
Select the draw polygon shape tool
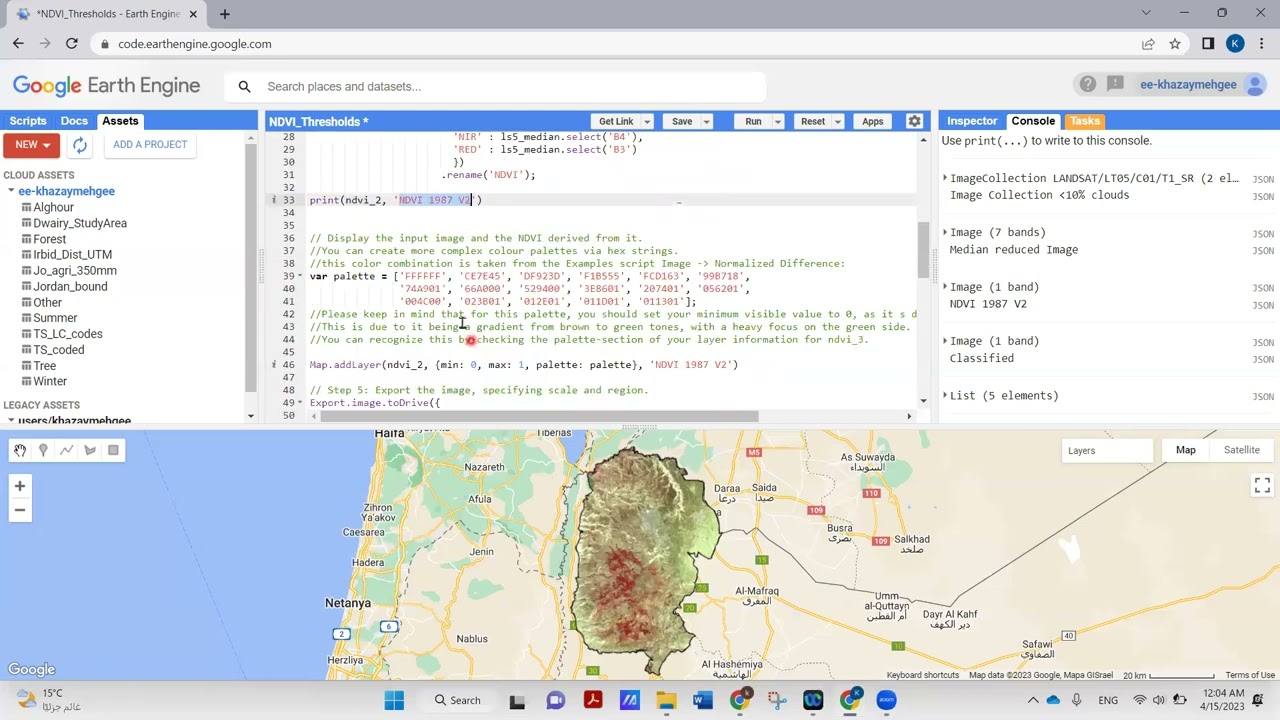(90, 451)
